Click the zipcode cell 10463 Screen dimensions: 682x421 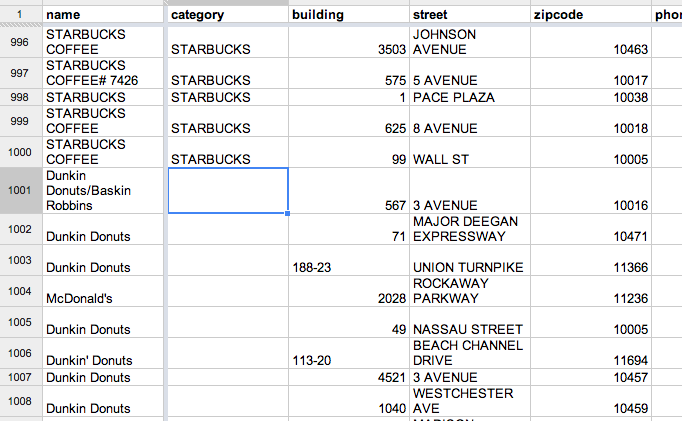coord(591,42)
